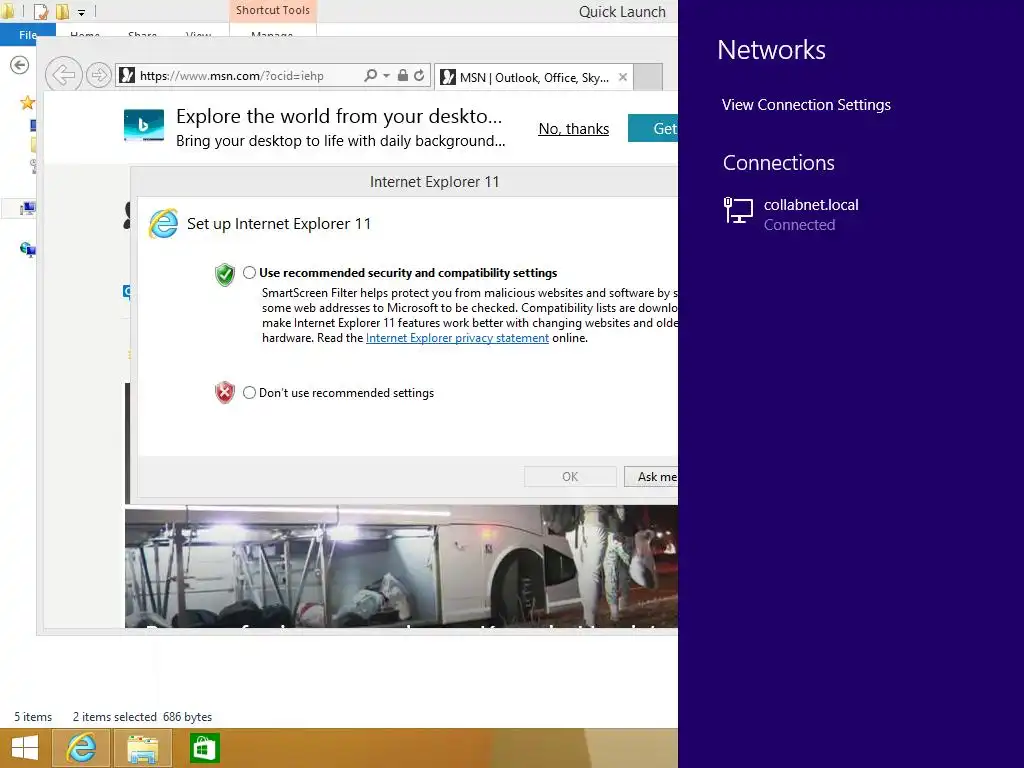
Task: Dismiss banner with No, thanks
Action: (x=573, y=129)
